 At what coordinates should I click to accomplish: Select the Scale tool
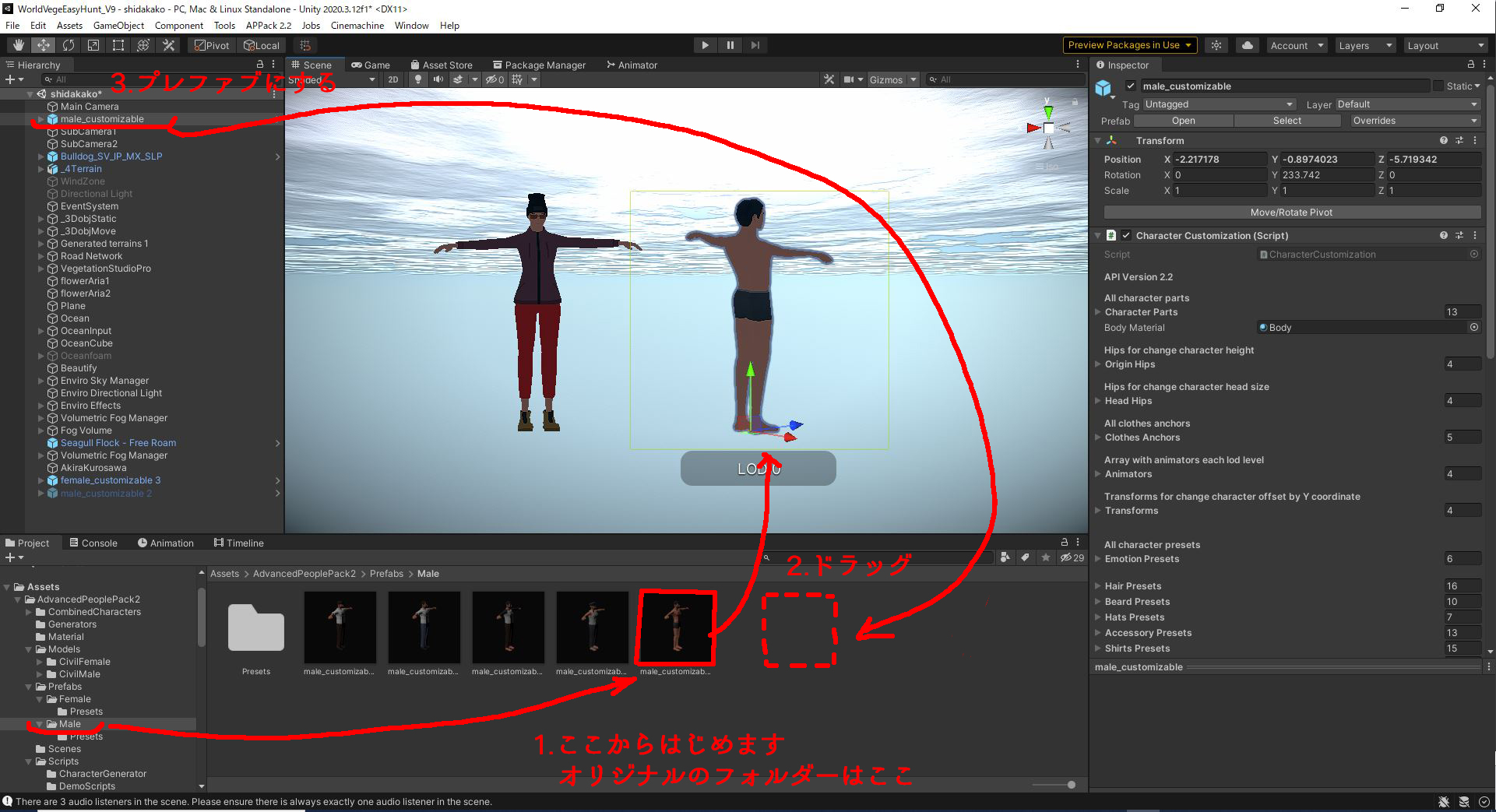point(93,44)
